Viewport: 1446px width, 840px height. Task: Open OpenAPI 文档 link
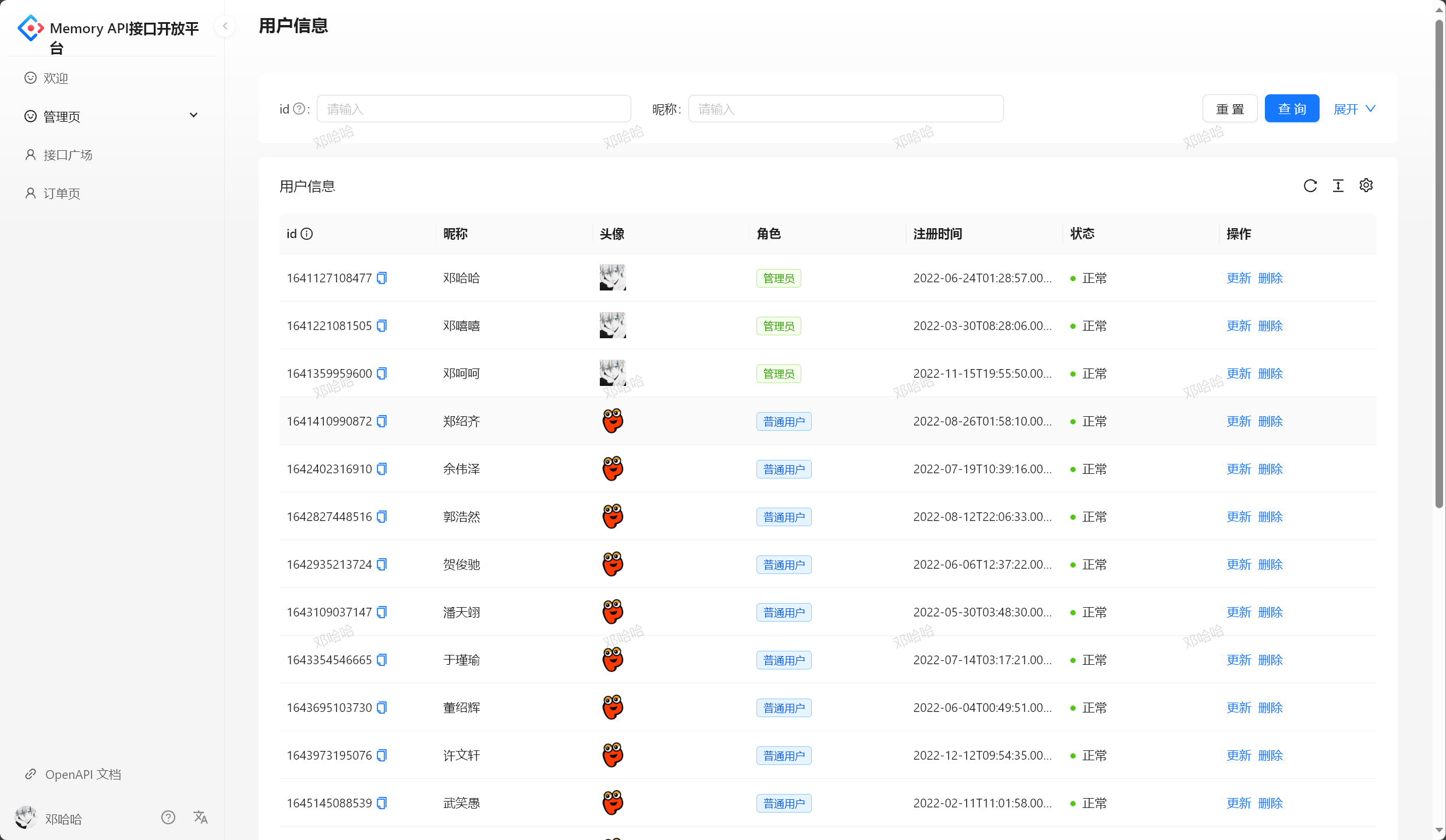coord(83,774)
